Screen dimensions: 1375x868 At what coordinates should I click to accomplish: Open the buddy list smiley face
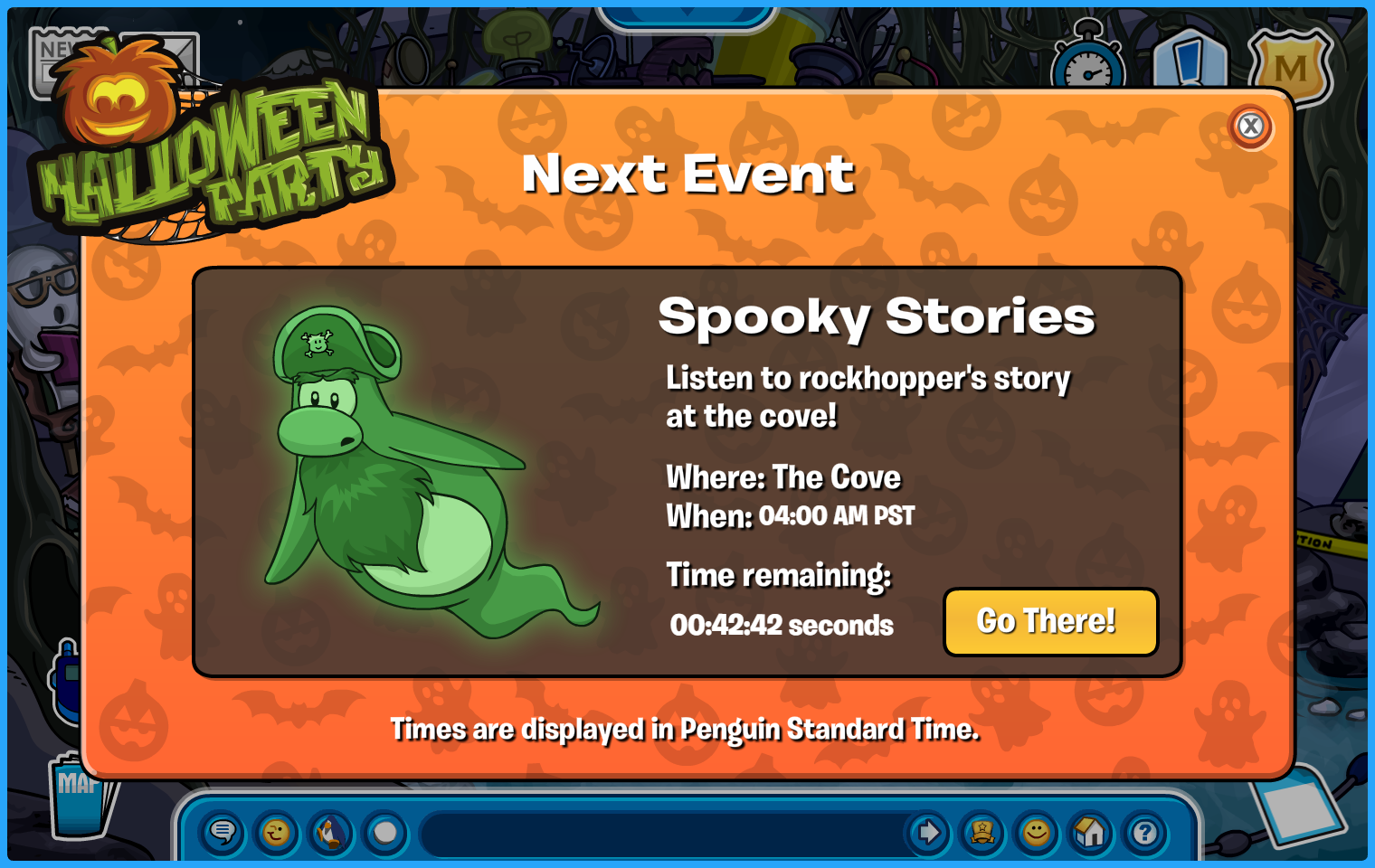1037,832
